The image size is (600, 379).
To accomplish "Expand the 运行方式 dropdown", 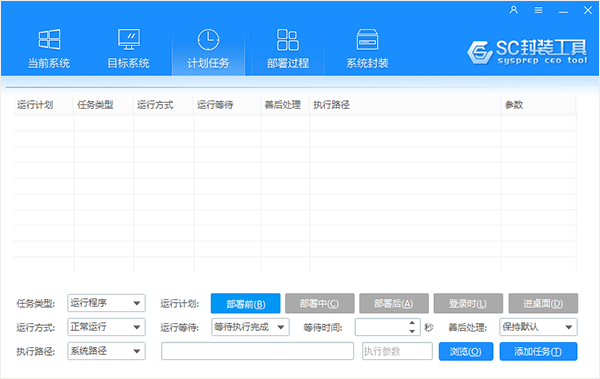I will [x=106, y=327].
